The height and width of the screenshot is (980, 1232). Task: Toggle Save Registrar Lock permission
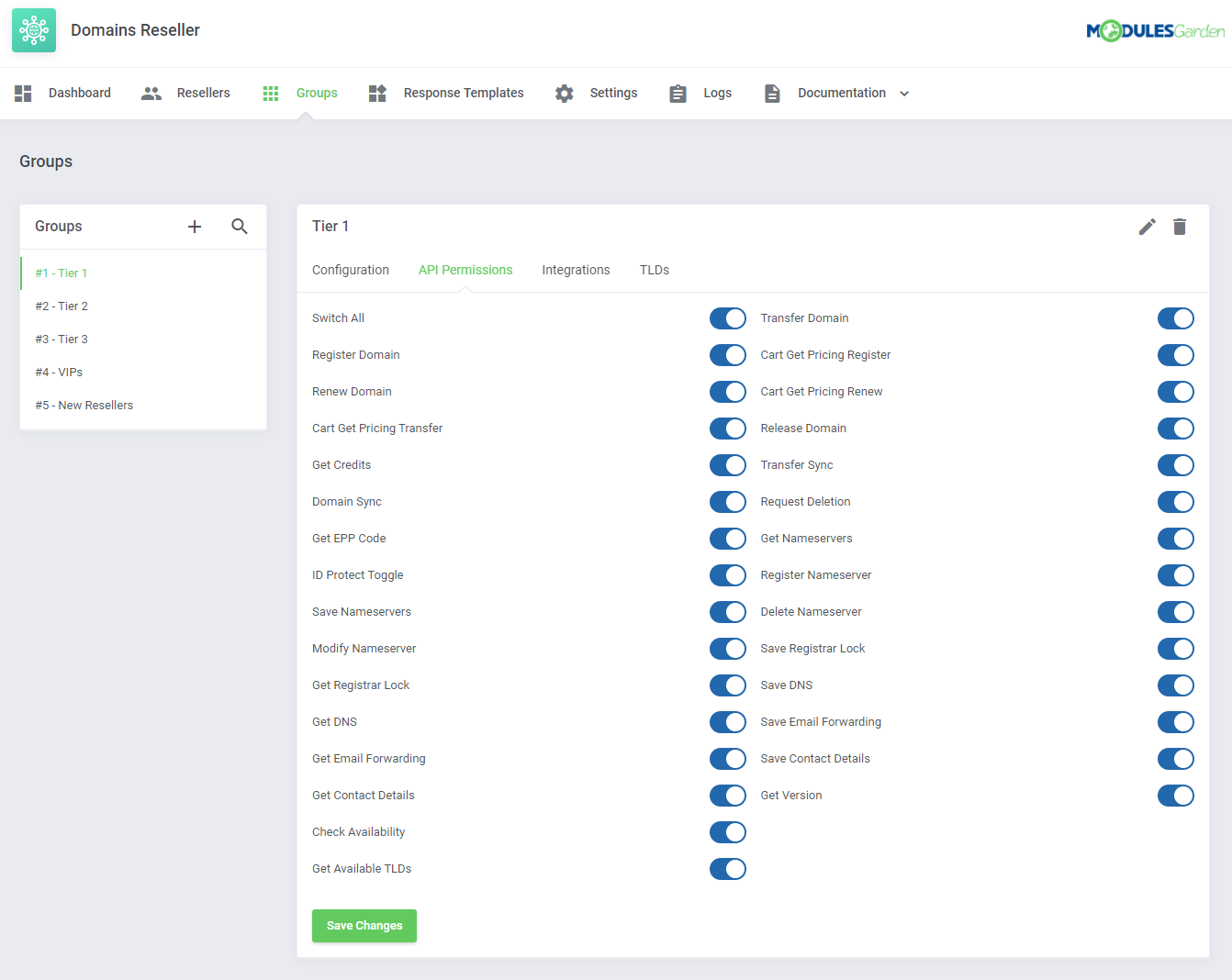coord(1176,649)
